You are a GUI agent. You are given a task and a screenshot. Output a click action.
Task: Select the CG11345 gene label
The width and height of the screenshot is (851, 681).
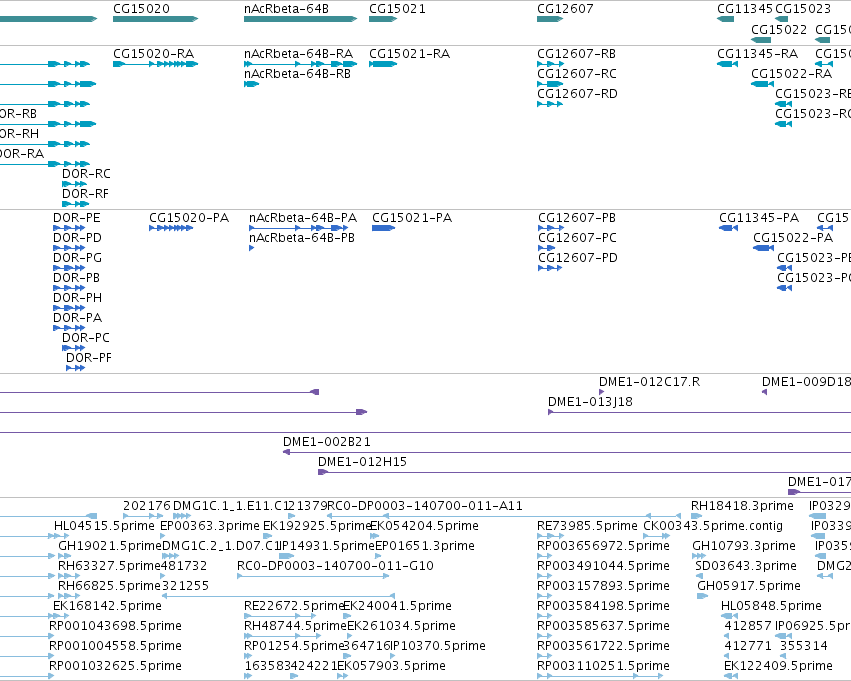[745, 9]
